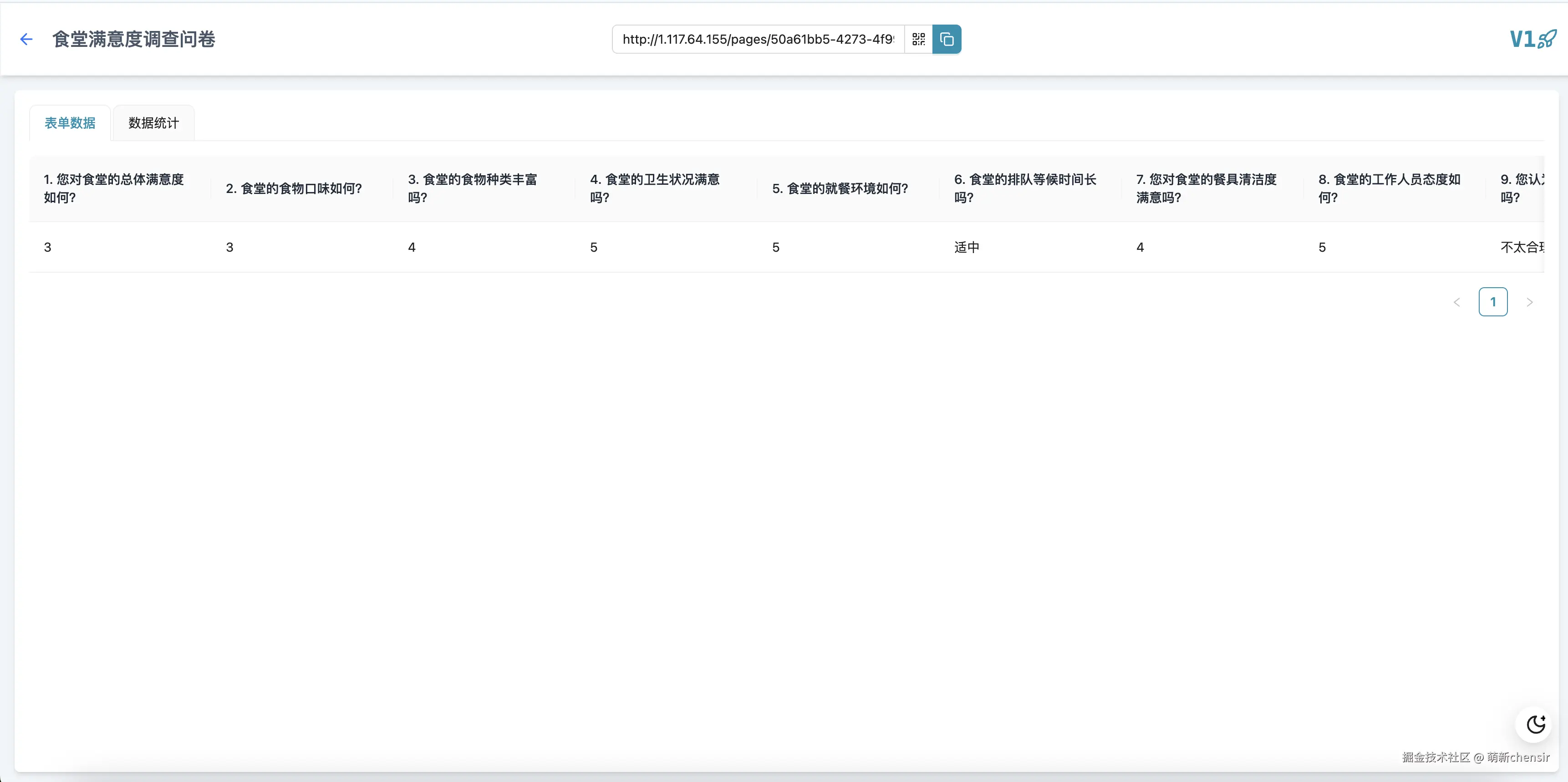
Task: Open the QR code icon
Action: click(x=918, y=40)
